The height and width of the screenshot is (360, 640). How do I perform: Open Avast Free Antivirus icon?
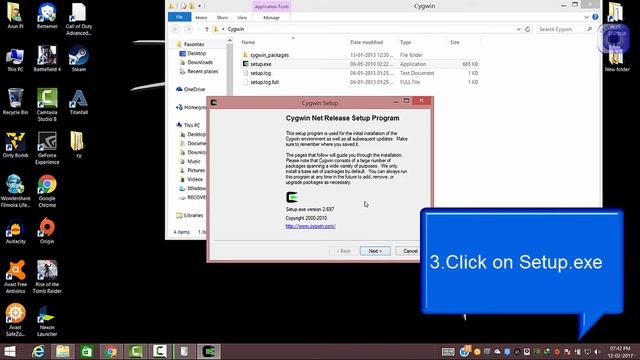pyautogui.click(x=15, y=277)
